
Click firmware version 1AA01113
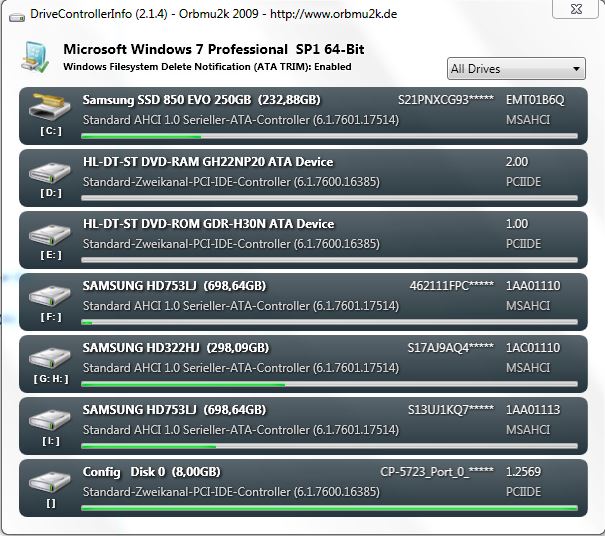pos(533,410)
